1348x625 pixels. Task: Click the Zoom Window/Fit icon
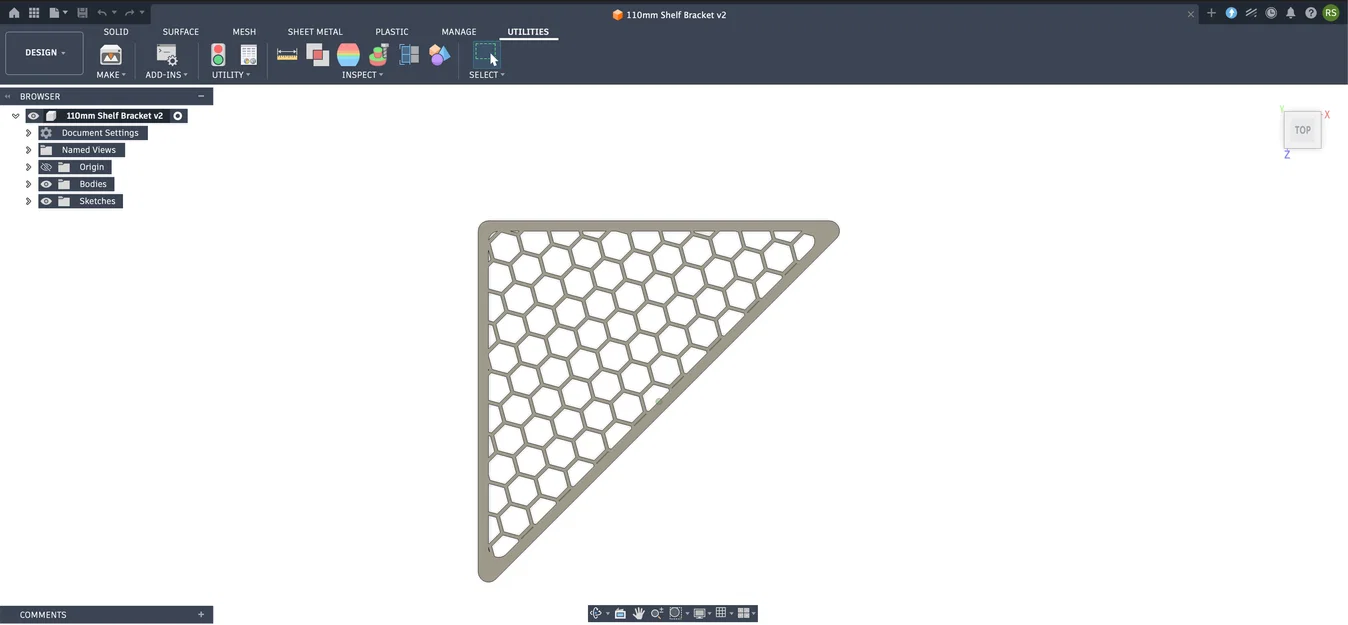(676, 613)
